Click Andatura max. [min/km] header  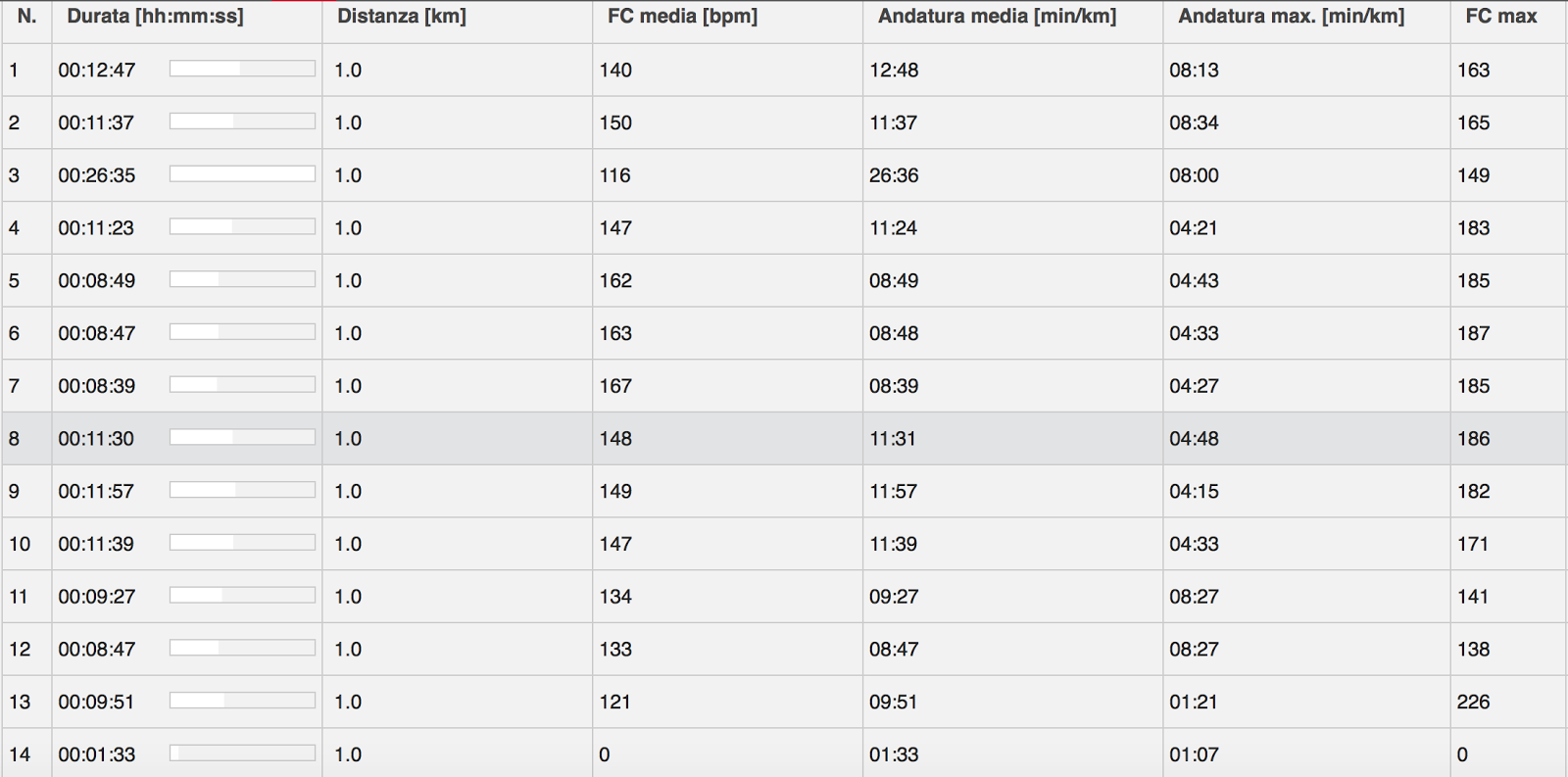tap(1291, 17)
